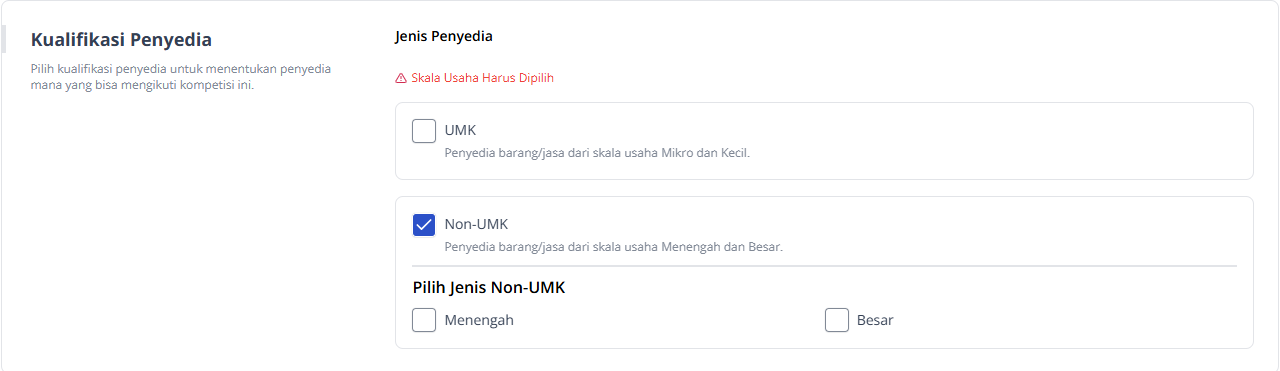The height and width of the screenshot is (371, 1280).
Task: Click the "Jenis Penyedia" field label
Action: click(444, 37)
